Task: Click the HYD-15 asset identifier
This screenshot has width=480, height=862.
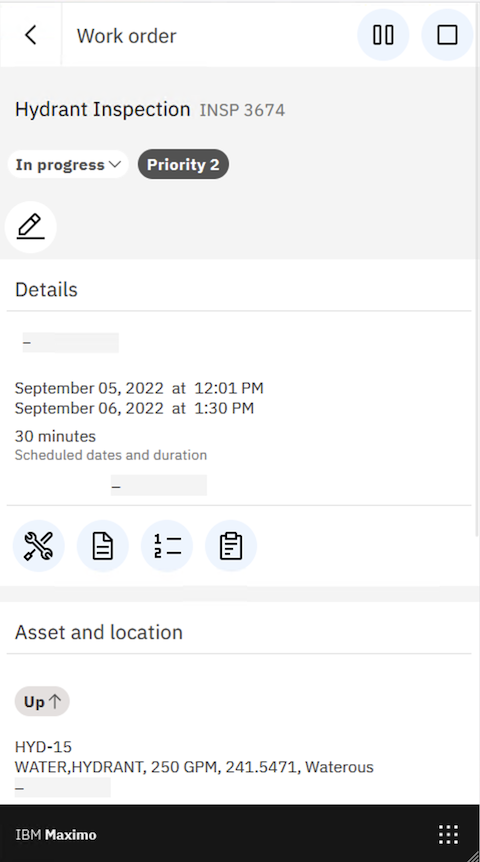Action: tap(43, 747)
